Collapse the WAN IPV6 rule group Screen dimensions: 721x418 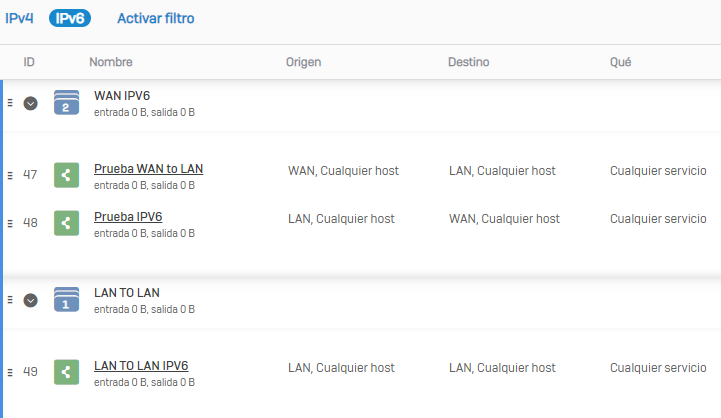30,103
